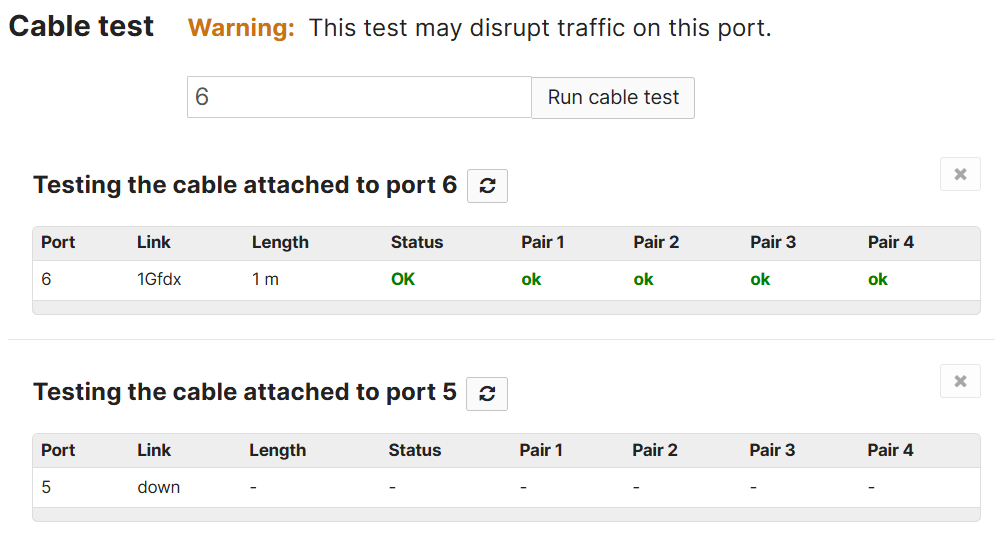
Task: Click the Status column header in port 6 table
Action: [417, 242]
